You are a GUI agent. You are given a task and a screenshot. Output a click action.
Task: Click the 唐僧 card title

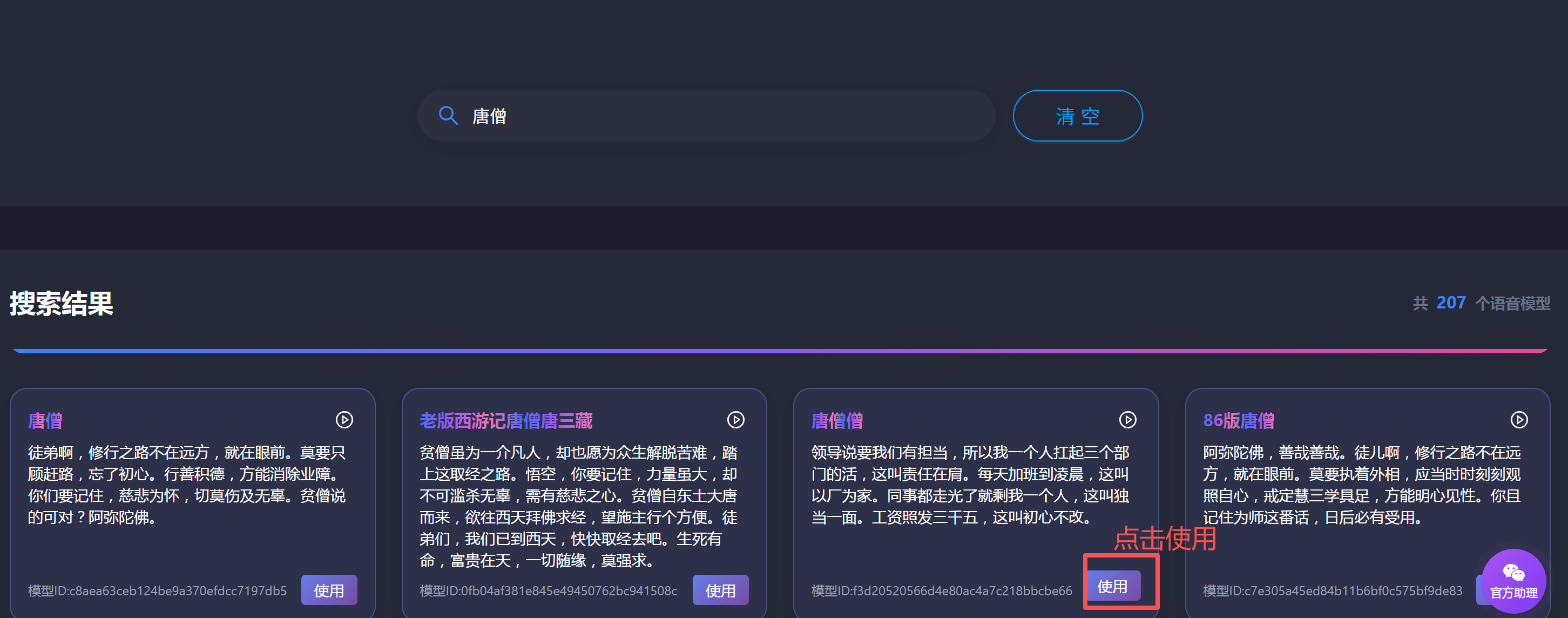[45, 421]
